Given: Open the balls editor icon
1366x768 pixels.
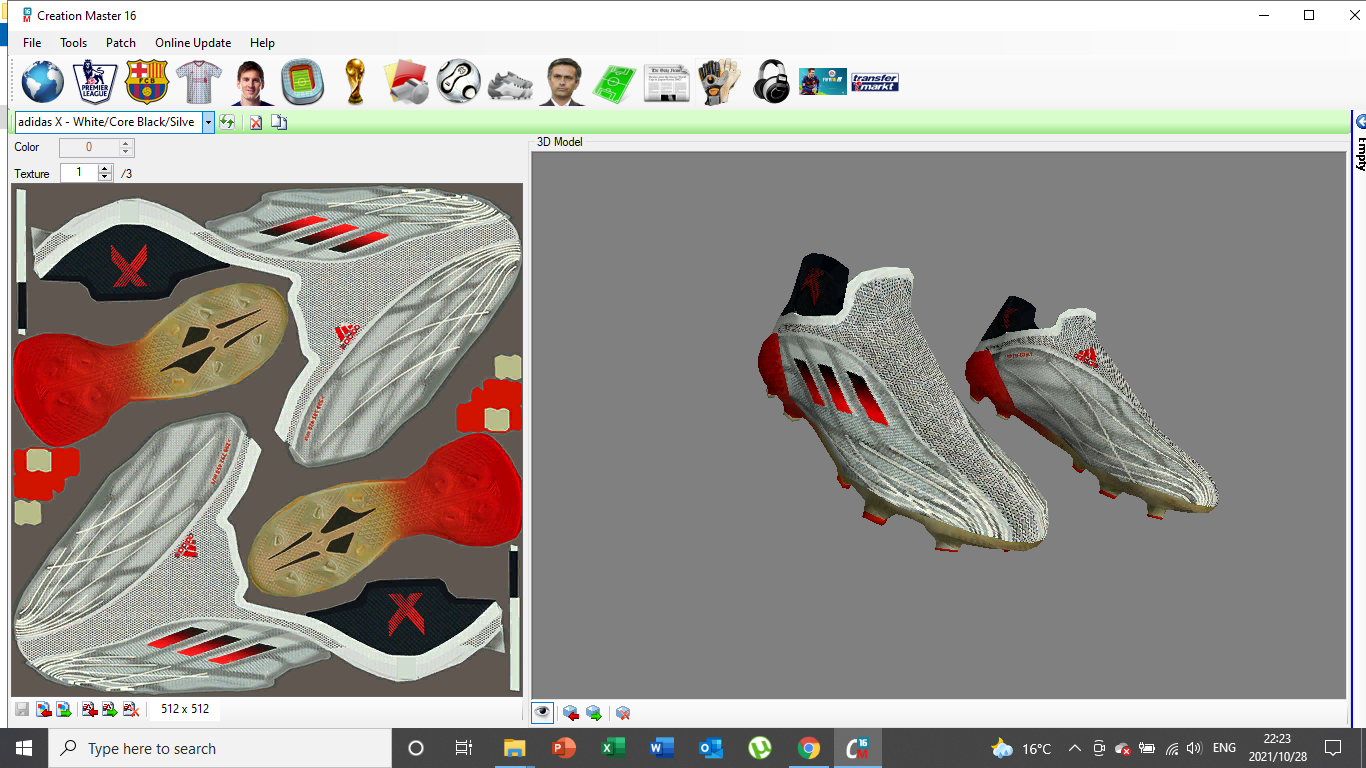Looking at the screenshot, I should pos(458,82).
